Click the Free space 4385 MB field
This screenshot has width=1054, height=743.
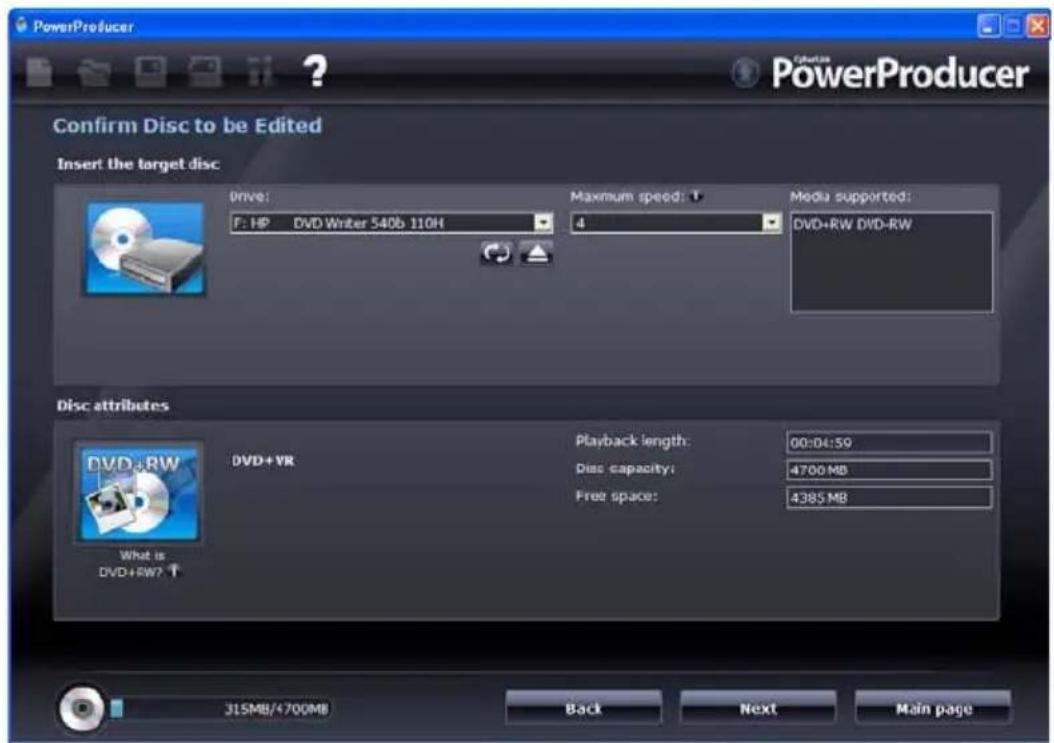(889, 498)
